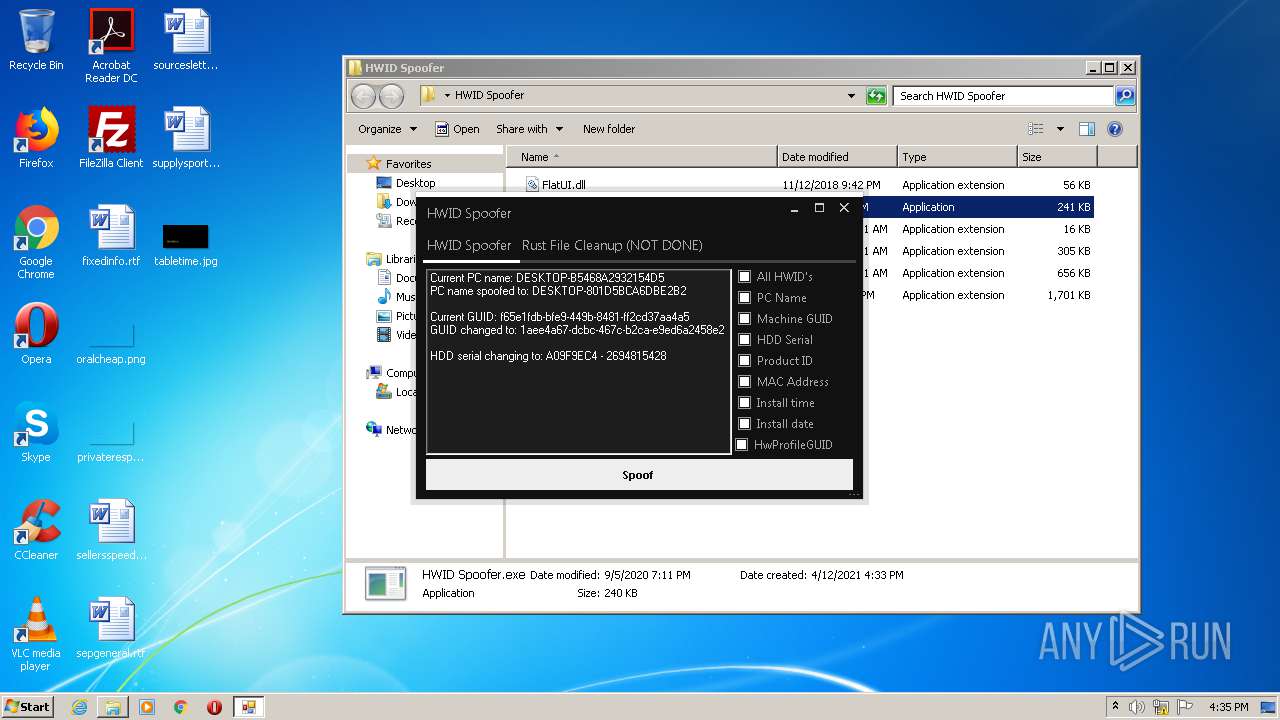Select Favorites in Explorer navigation pane

click(x=408, y=164)
